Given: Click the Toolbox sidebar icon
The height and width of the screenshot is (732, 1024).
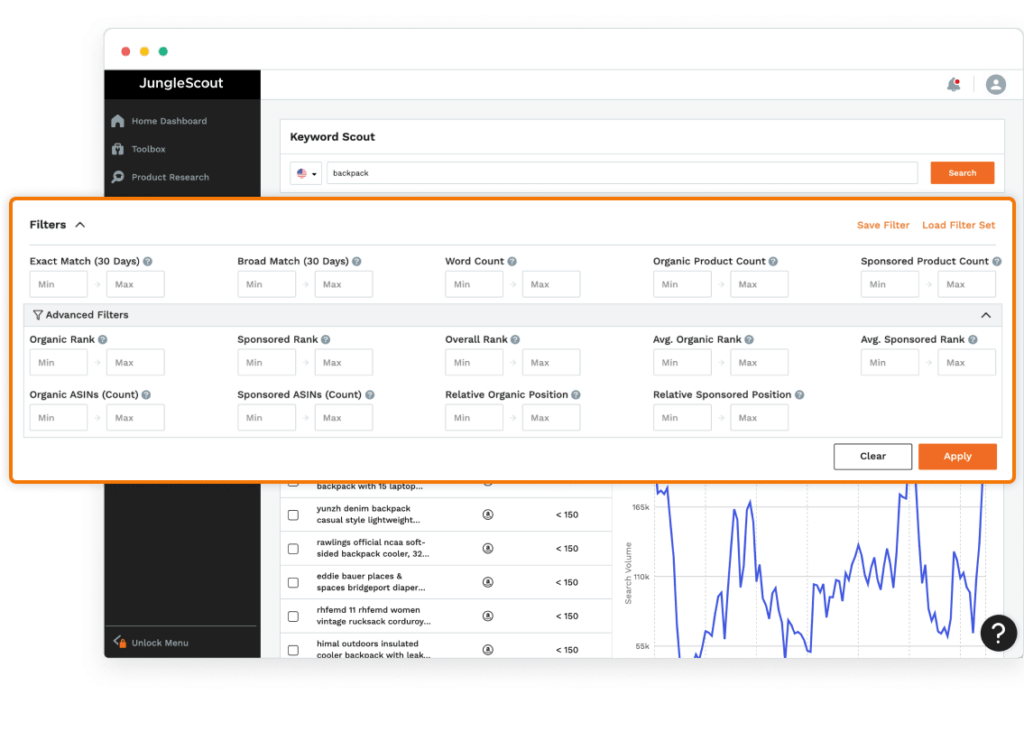Looking at the screenshot, I should (118, 149).
